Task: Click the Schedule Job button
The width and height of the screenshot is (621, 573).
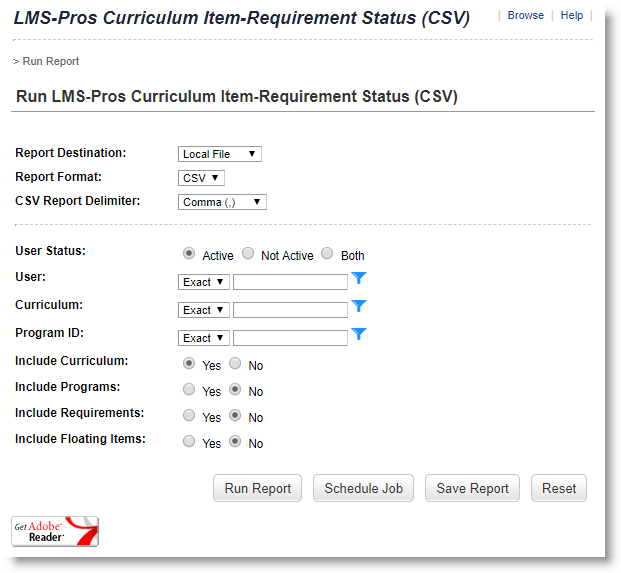Action: pyautogui.click(x=363, y=488)
